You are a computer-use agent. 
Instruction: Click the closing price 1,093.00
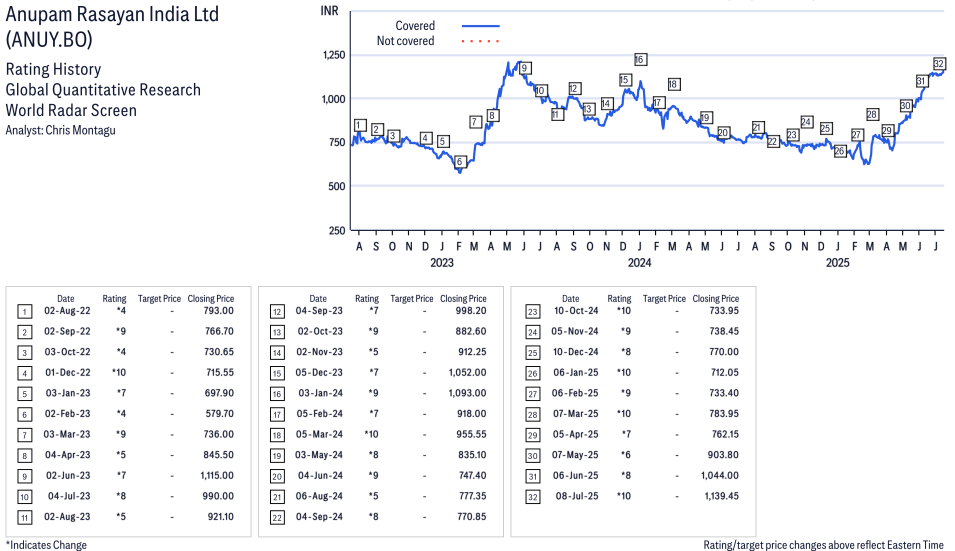(468, 393)
